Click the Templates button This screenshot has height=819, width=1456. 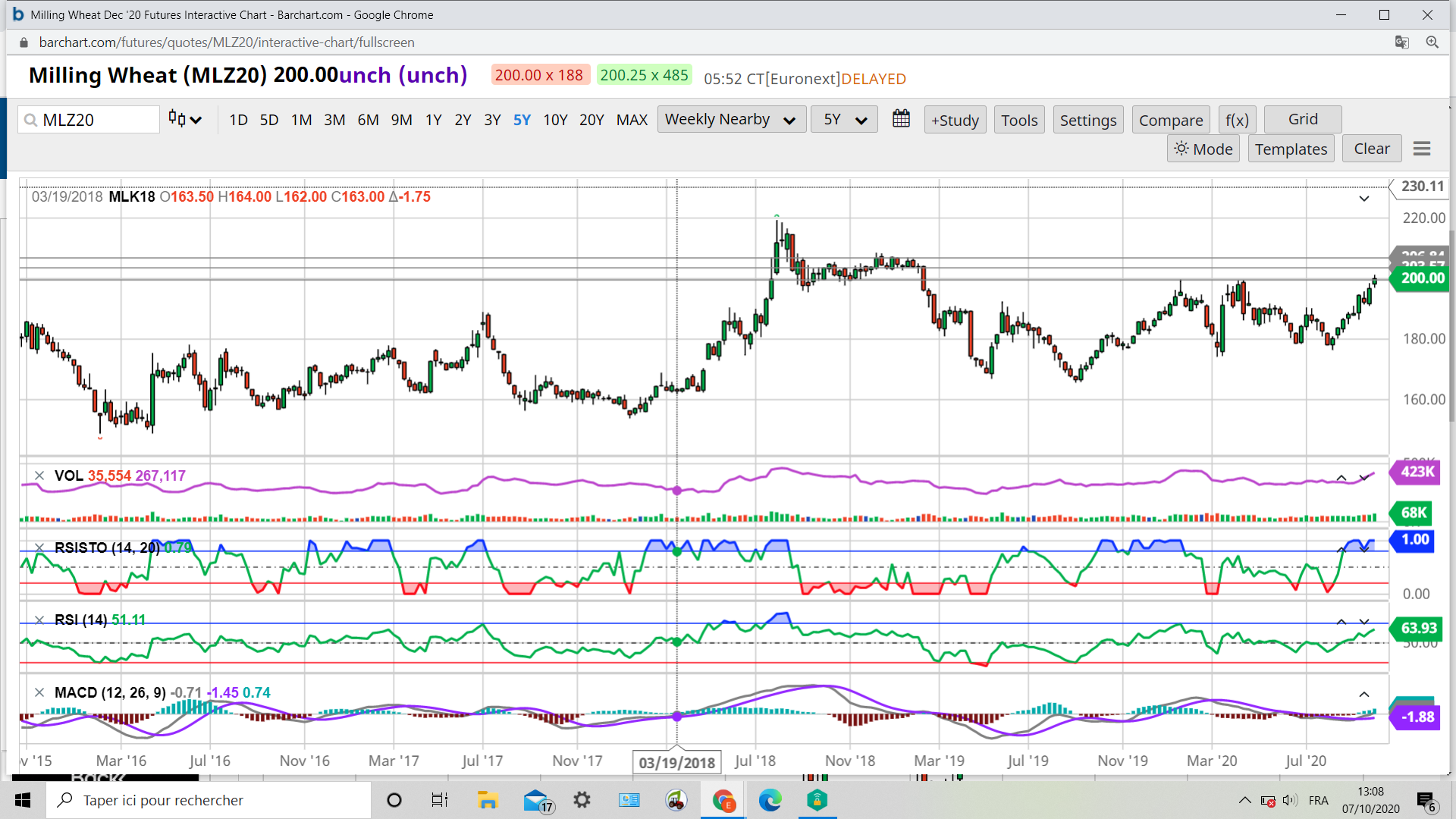point(1291,149)
